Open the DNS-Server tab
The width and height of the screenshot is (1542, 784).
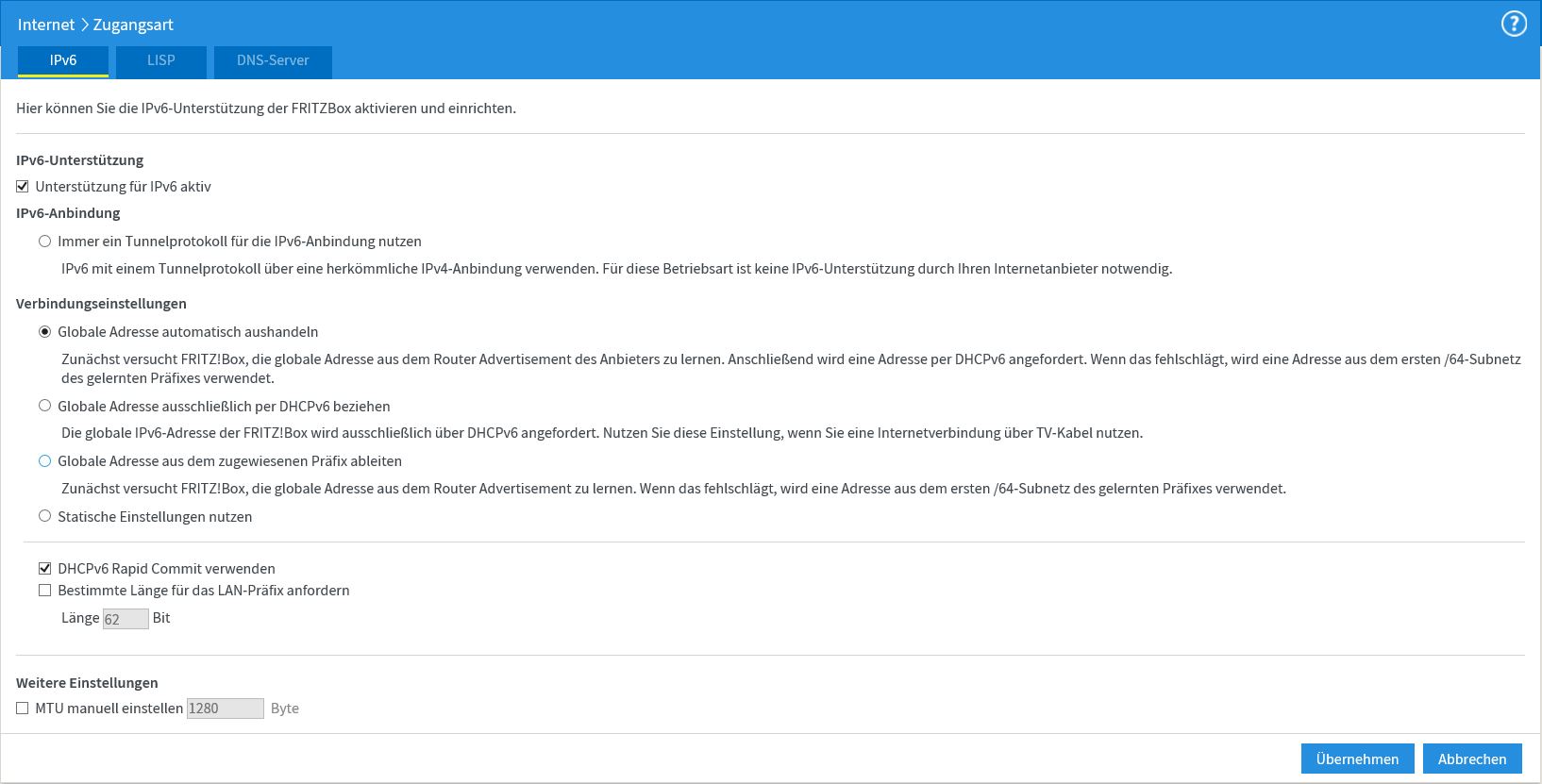[x=273, y=60]
